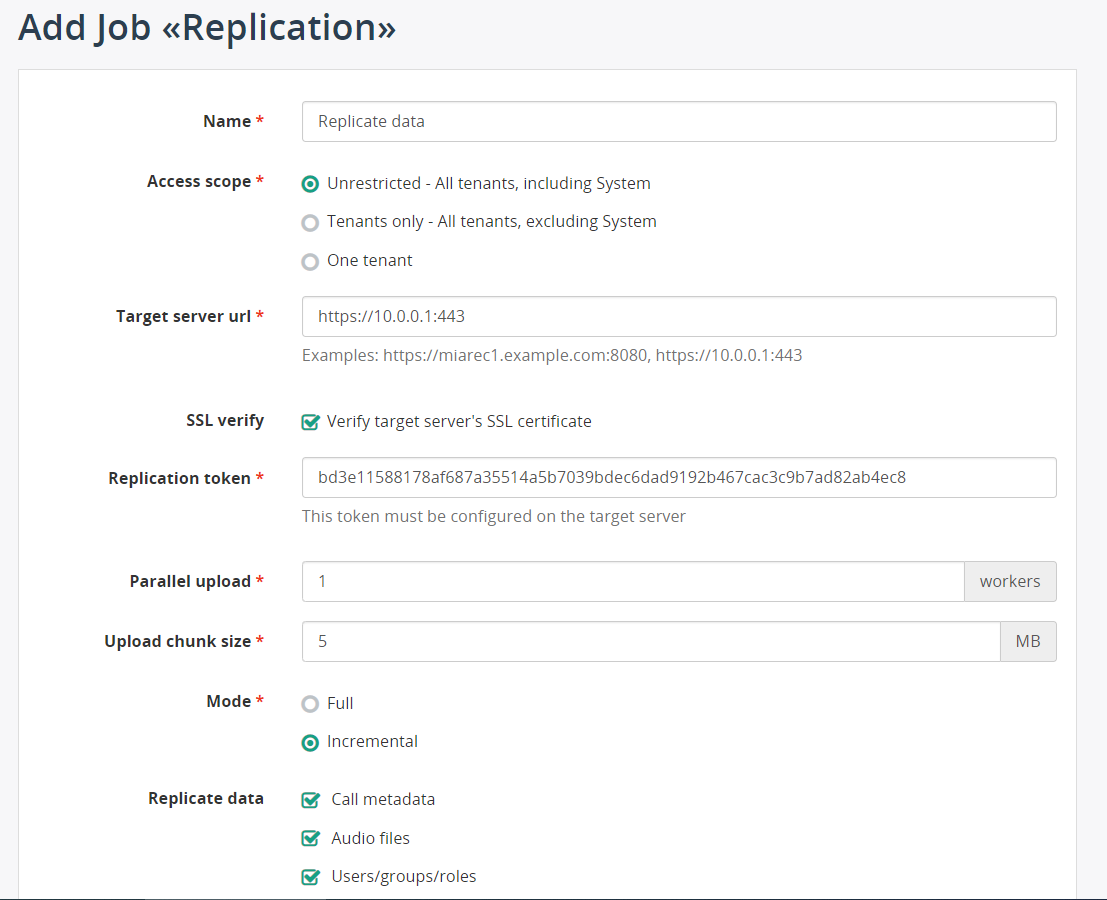Click the 'MB' unit label
This screenshot has width=1107, height=900.
1028,642
